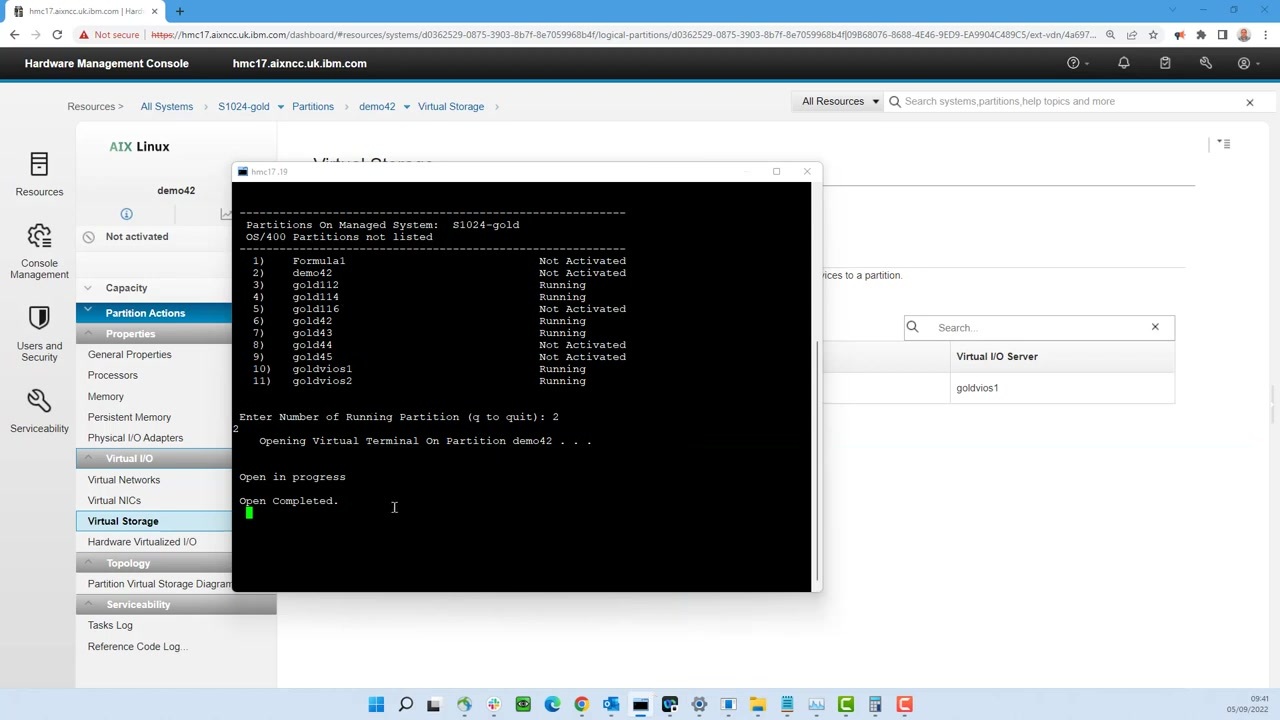
Task: Open the HMC help question-mark icon
Action: click(1073, 63)
